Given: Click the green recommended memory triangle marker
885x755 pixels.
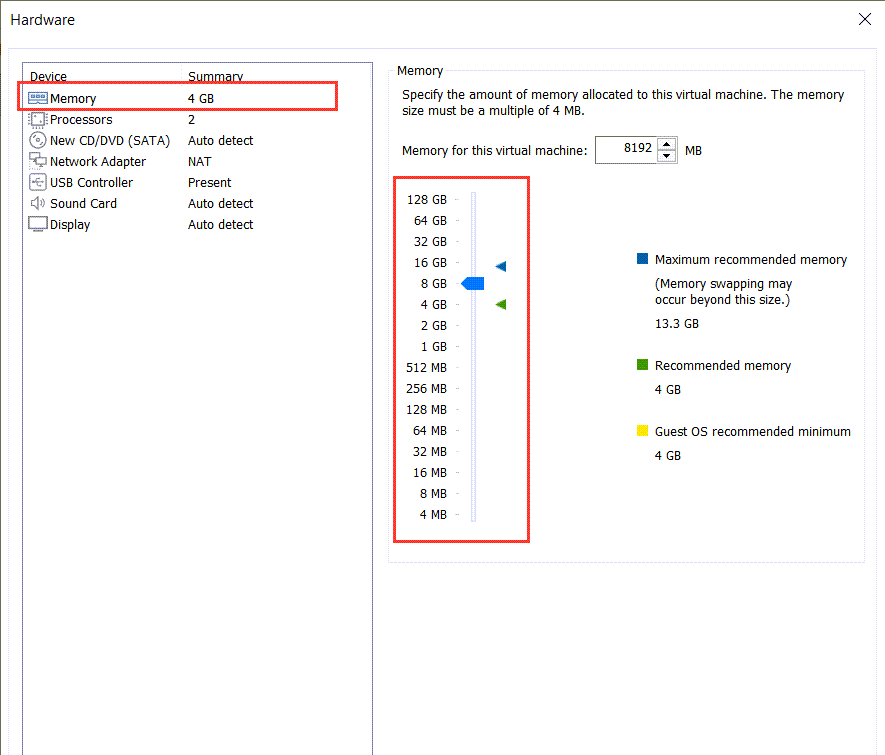Looking at the screenshot, I should (501, 304).
